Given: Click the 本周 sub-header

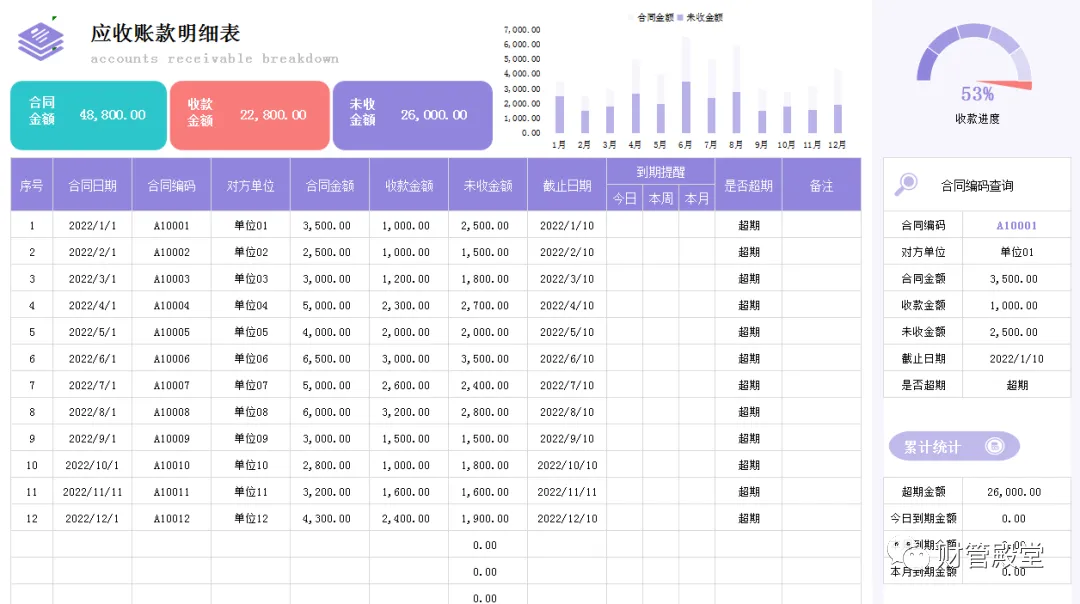Looking at the screenshot, I should tap(661, 198).
